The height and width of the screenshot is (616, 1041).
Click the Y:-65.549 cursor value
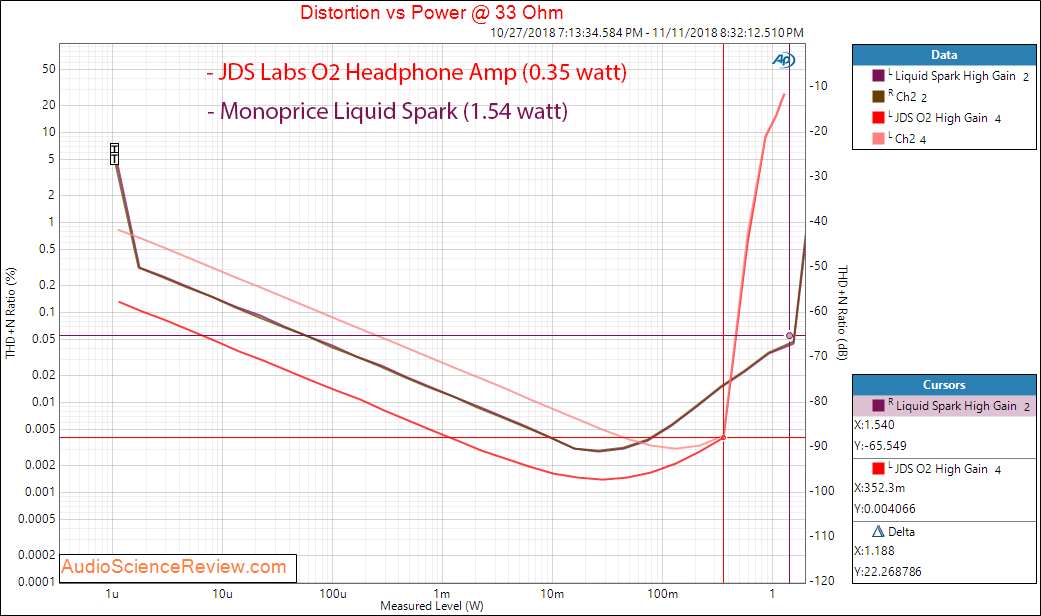pyautogui.click(x=880, y=445)
